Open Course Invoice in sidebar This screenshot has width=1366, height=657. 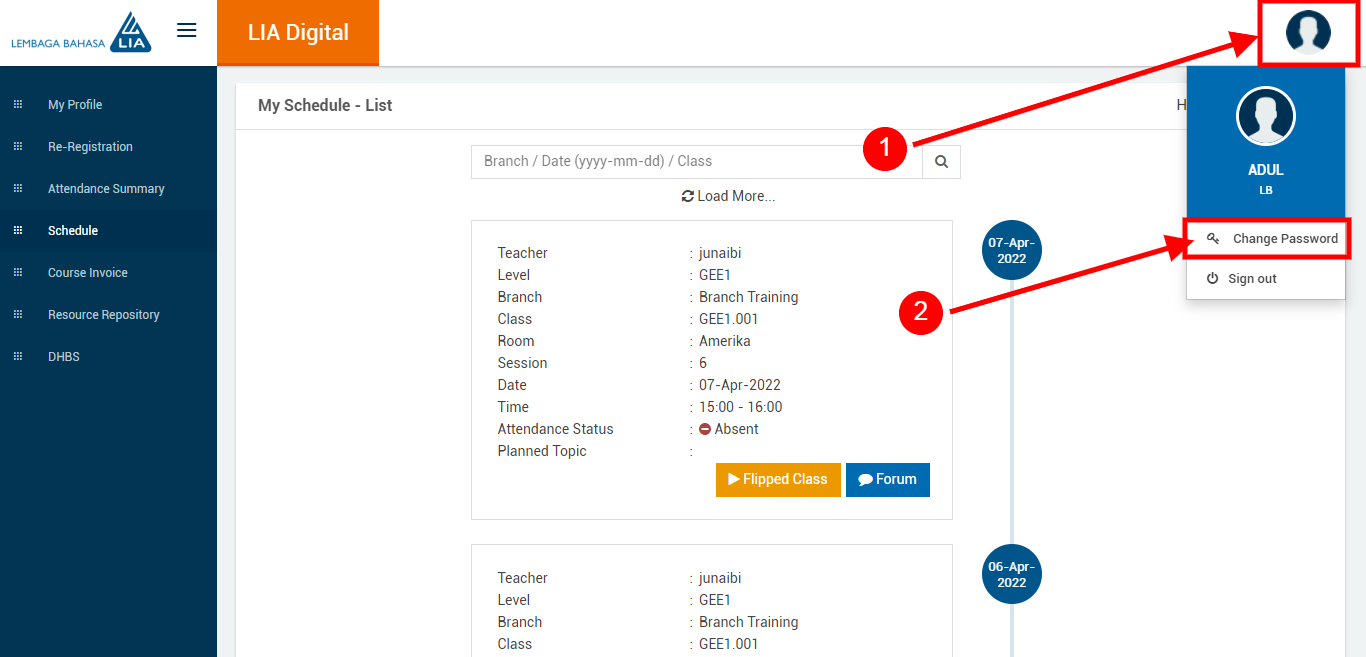(88, 273)
